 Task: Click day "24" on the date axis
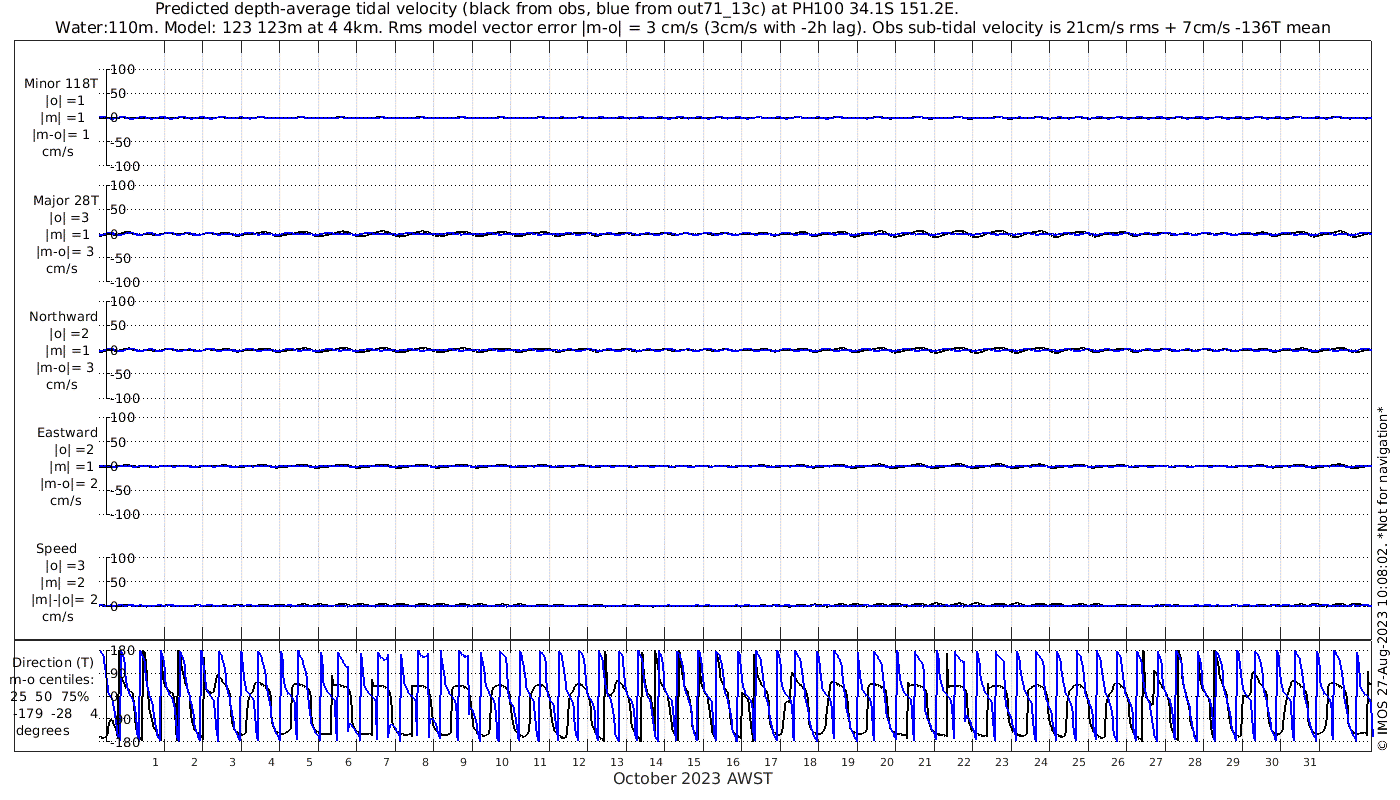(1041, 762)
